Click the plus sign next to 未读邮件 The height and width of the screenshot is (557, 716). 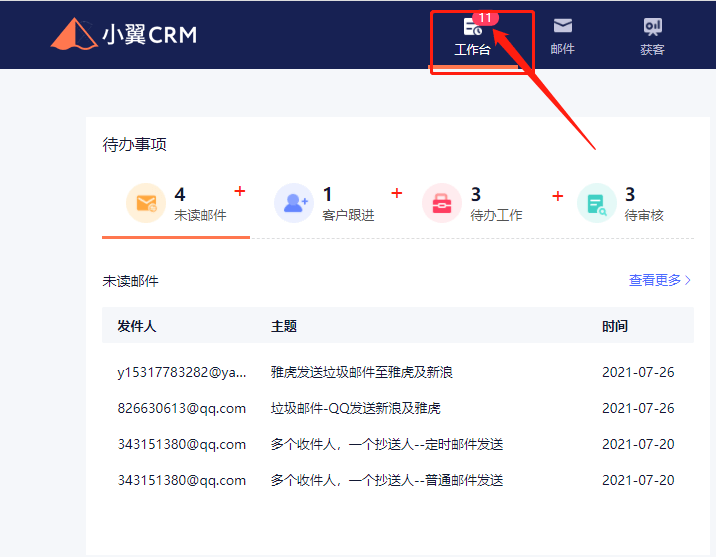(x=240, y=191)
